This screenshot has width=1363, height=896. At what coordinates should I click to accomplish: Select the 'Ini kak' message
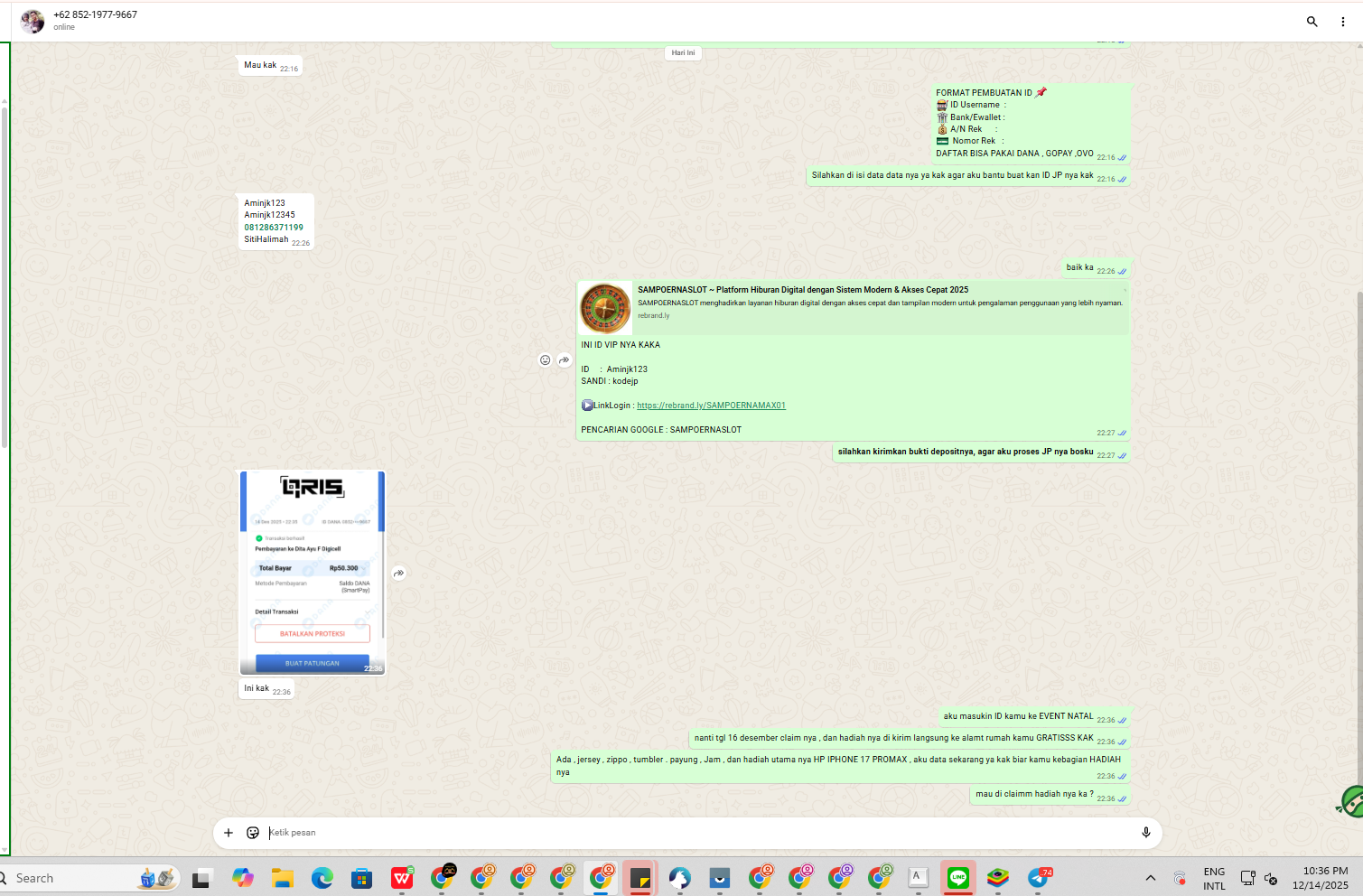[x=266, y=689]
